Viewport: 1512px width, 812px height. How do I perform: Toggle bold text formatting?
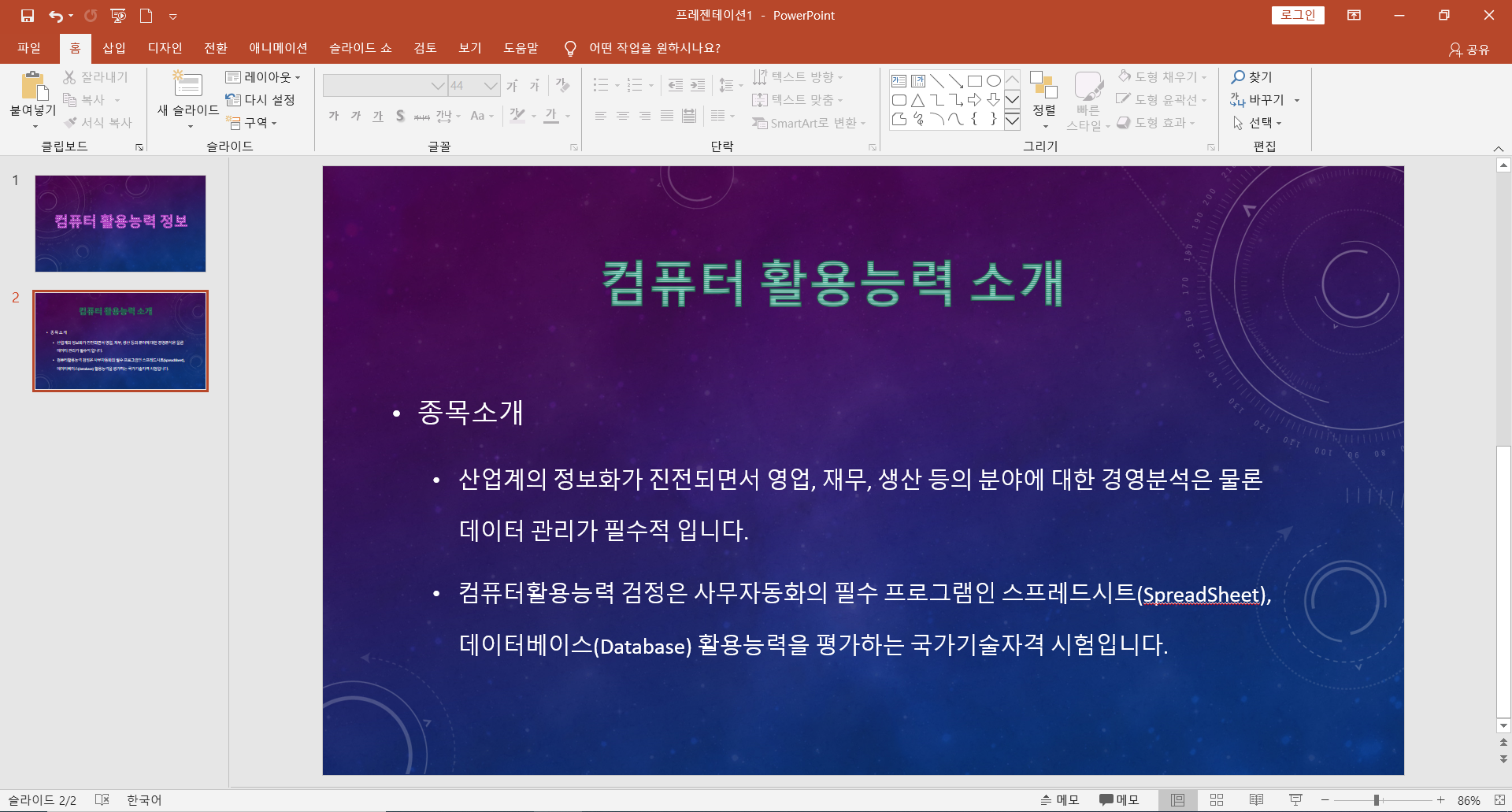(x=334, y=116)
